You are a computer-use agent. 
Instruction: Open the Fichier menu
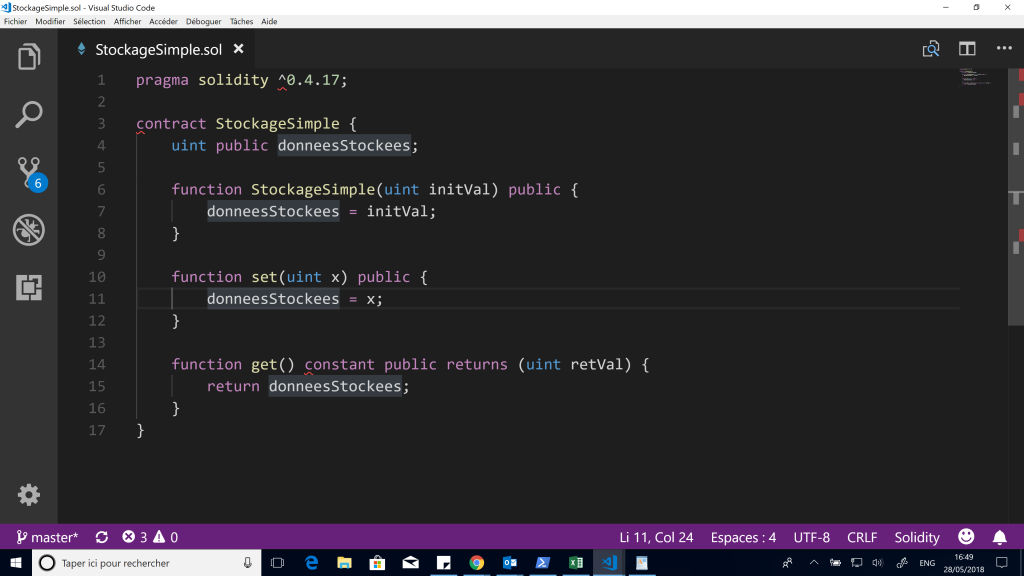(x=15, y=22)
